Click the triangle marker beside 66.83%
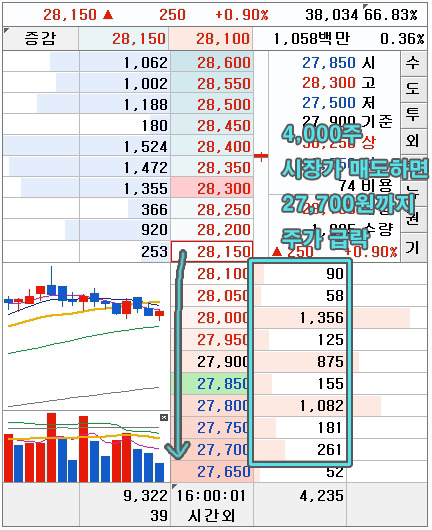 coord(365,6)
